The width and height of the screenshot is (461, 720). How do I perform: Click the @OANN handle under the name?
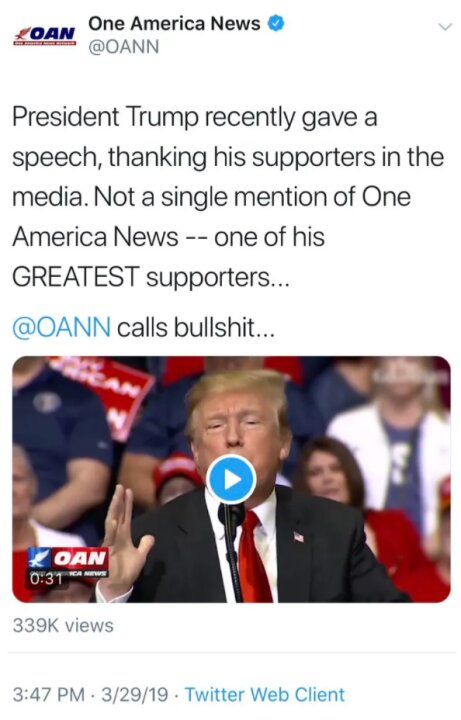(x=124, y=47)
